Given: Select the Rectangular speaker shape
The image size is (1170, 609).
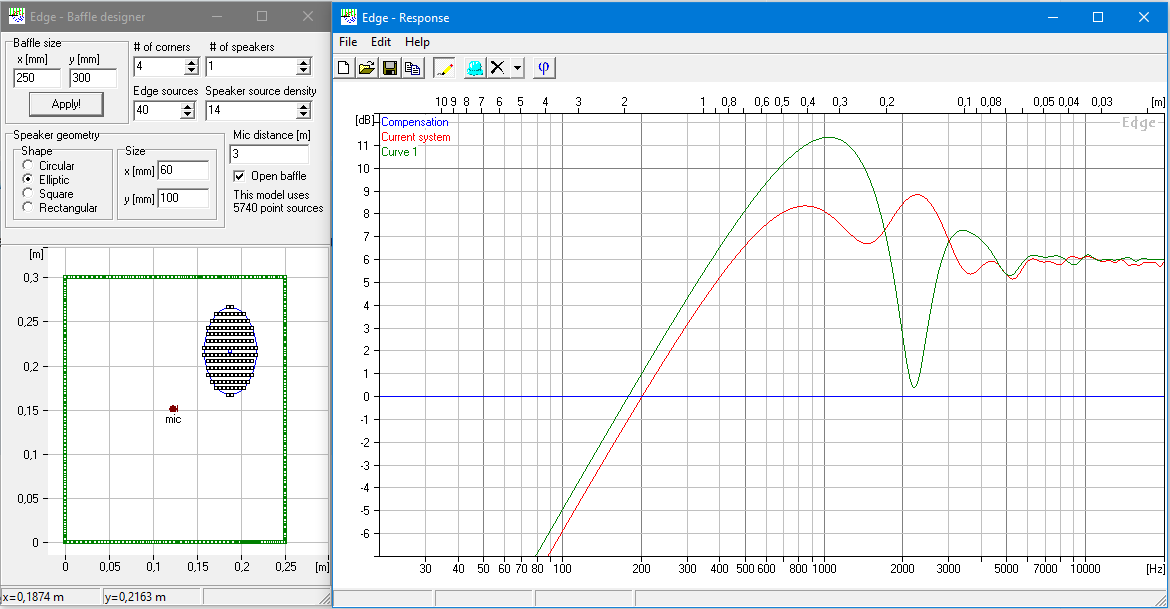Looking at the screenshot, I should click(x=29, y=208).
